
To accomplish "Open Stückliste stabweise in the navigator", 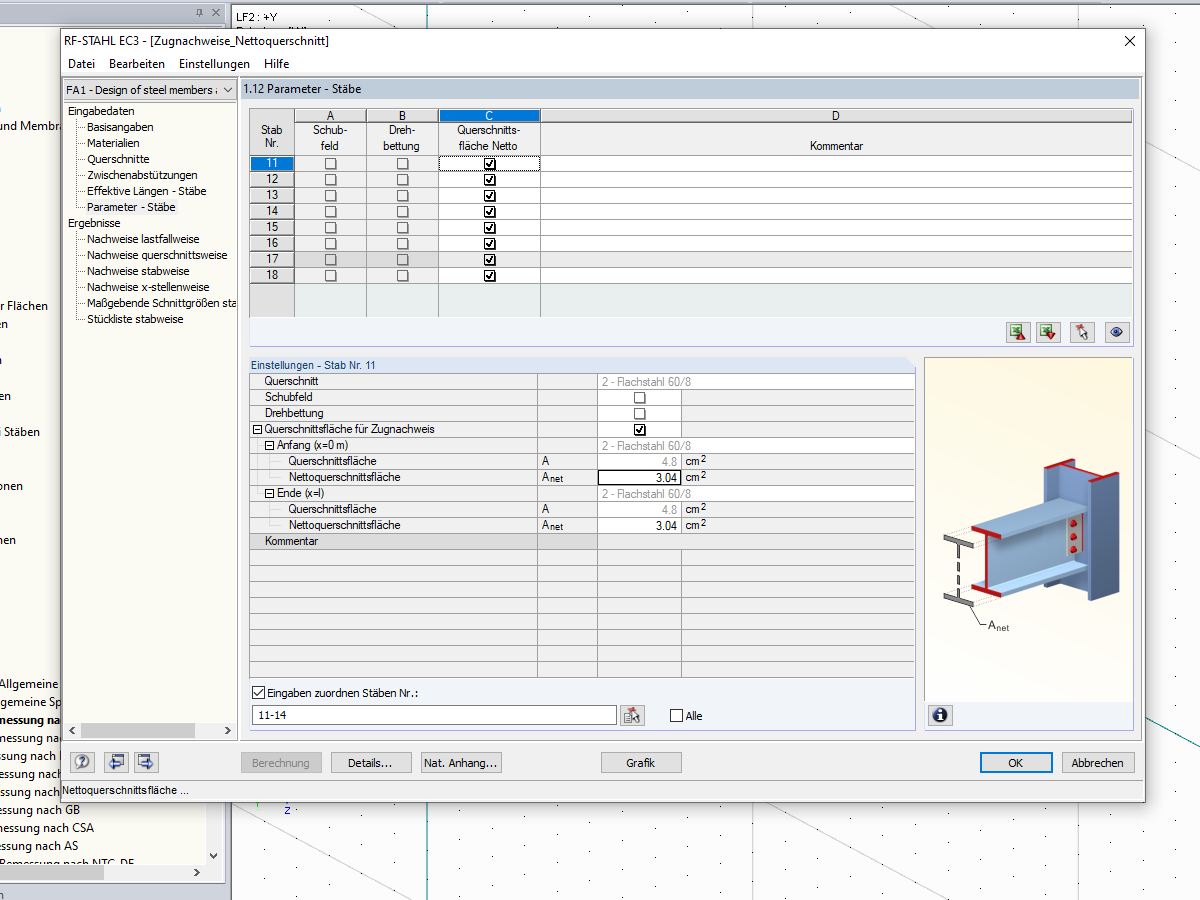I will coord(135,319).
